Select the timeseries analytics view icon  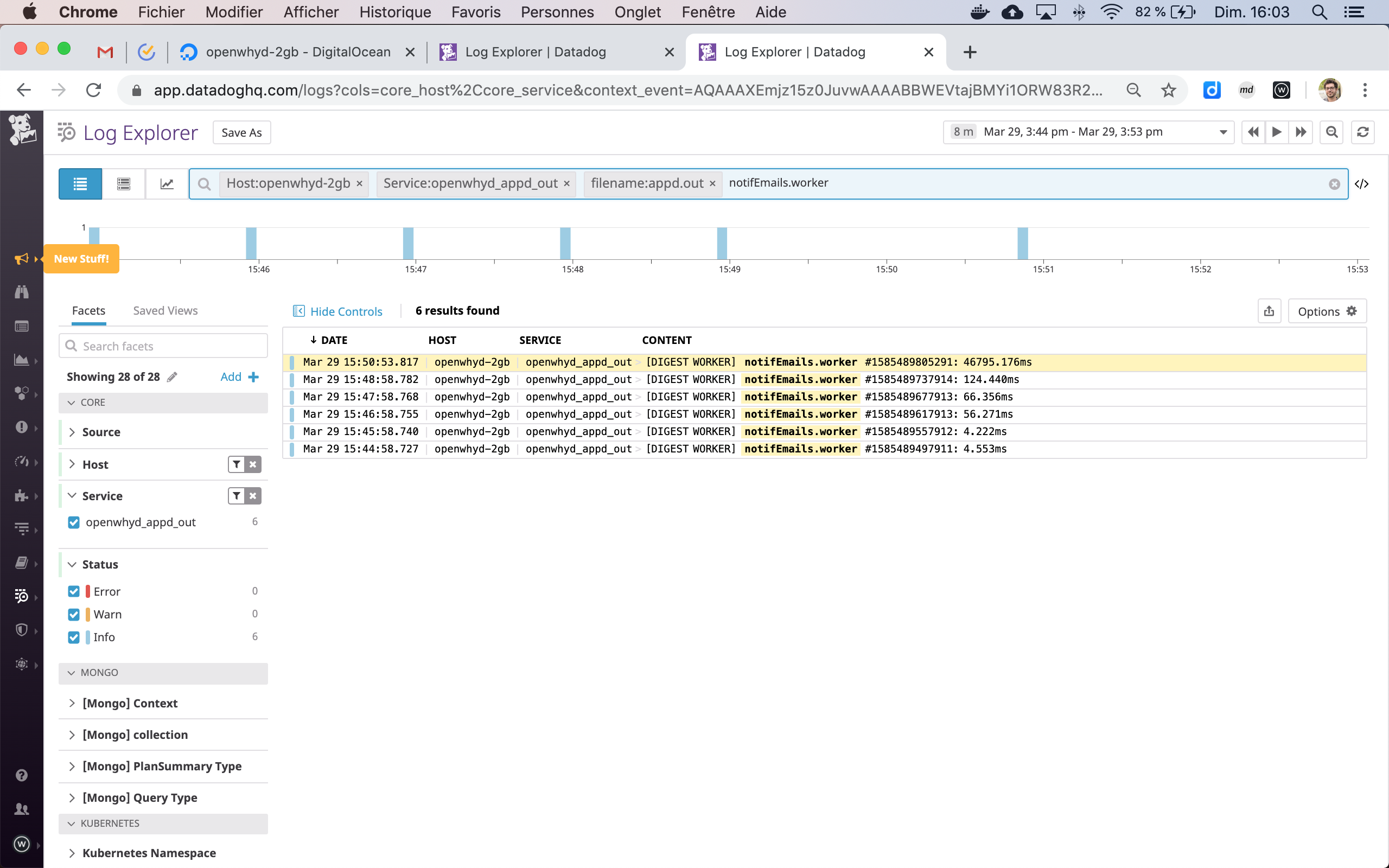[167, 184]
